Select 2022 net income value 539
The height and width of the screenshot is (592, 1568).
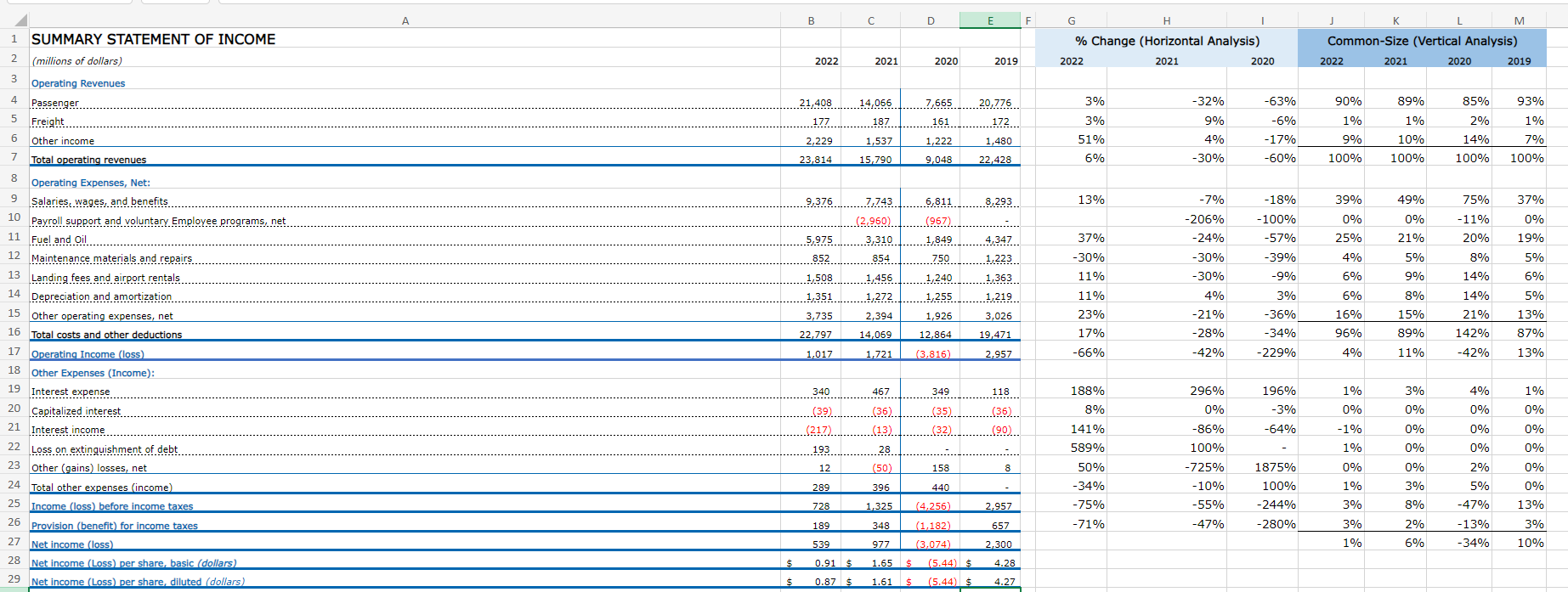click(x=821, y=544)
